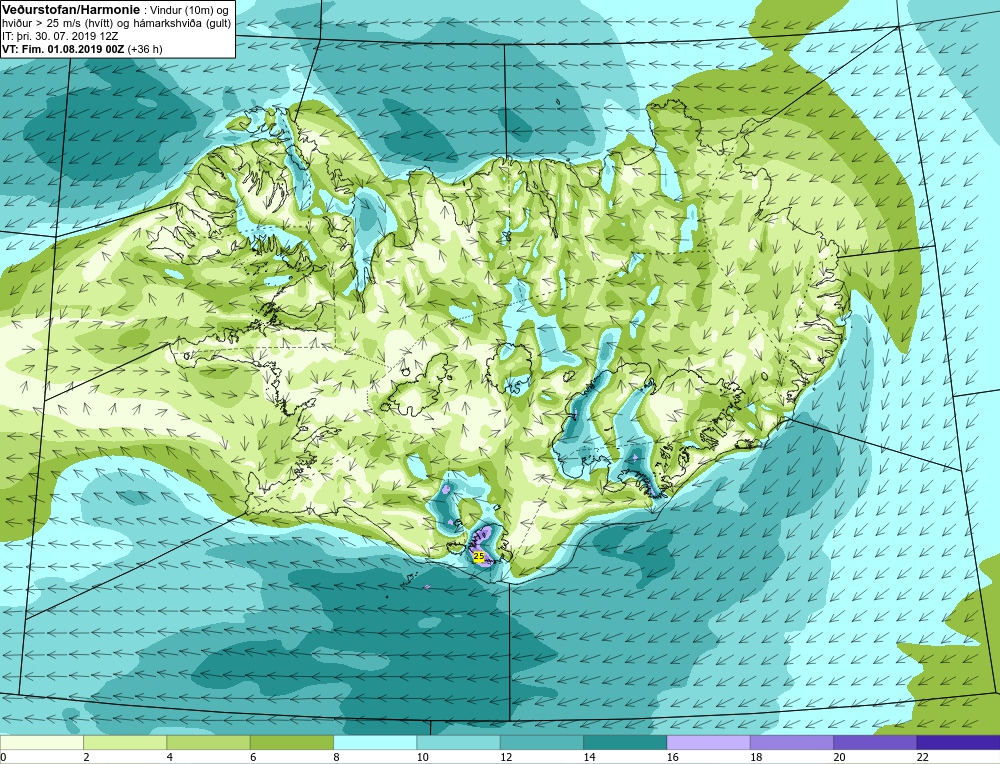Select the medium teal 12–14 m/s legend swatch
Image resolution: width=1000 pixels, height=764 pixels.
(x=541, y=742)
